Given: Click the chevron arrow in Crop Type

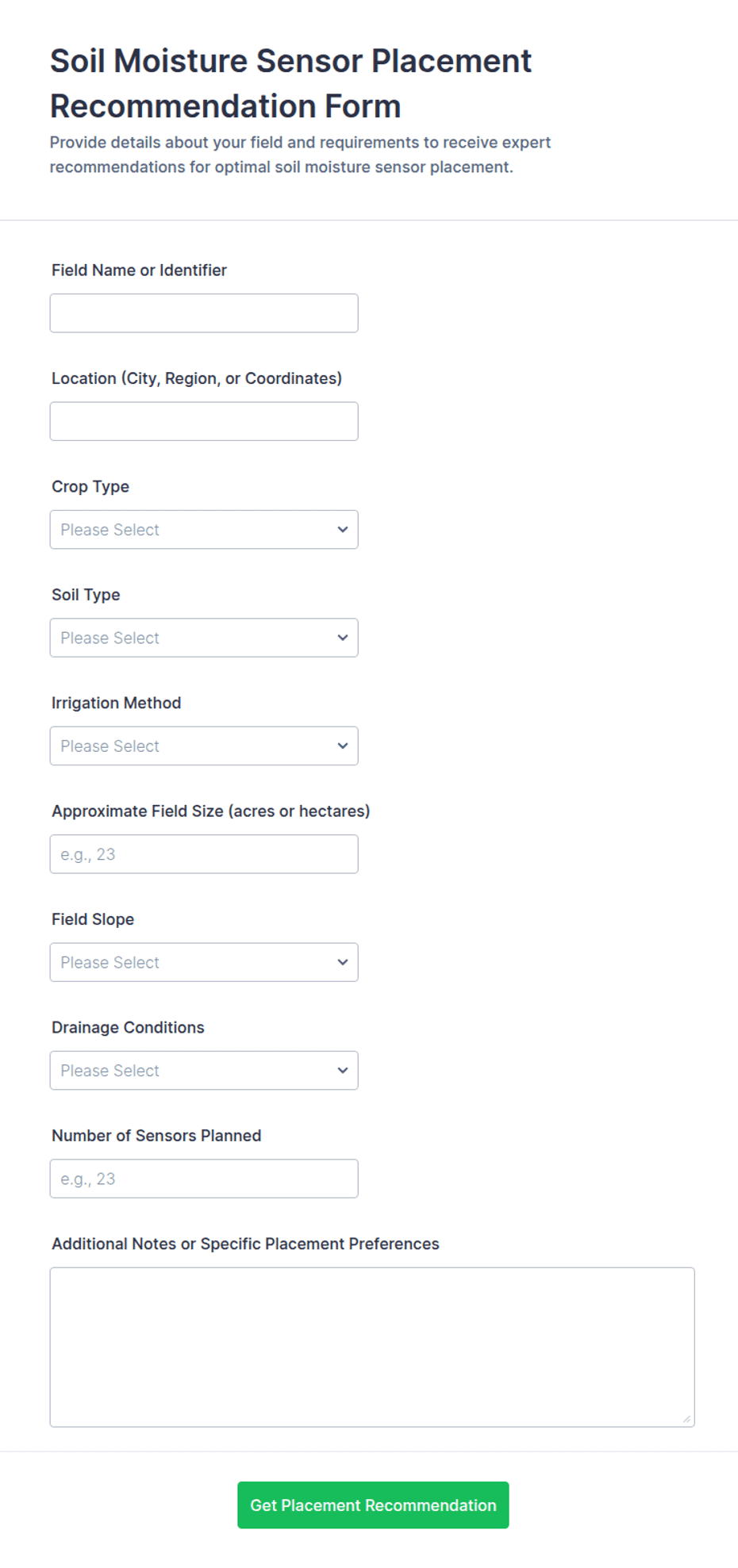Looking at the screenshot, I should pyautogui.click(x=343, y=530).
